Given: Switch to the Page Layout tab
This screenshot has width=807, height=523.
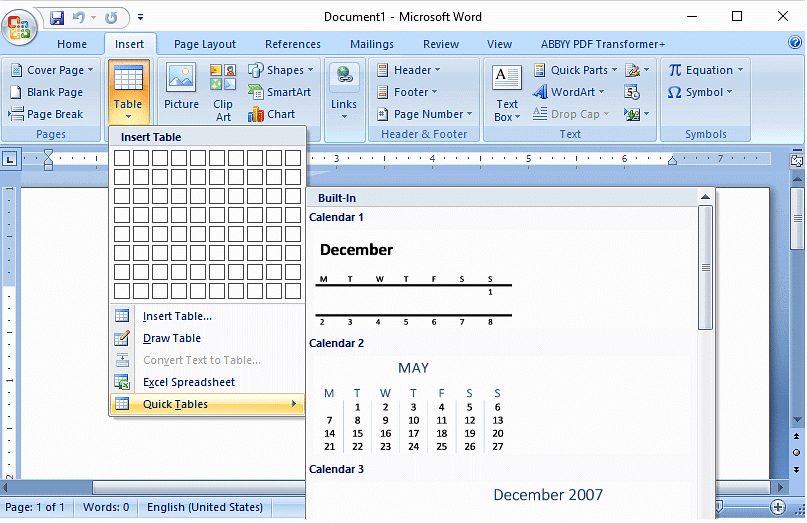Looking at the screenshot, I should coord(205,44).
